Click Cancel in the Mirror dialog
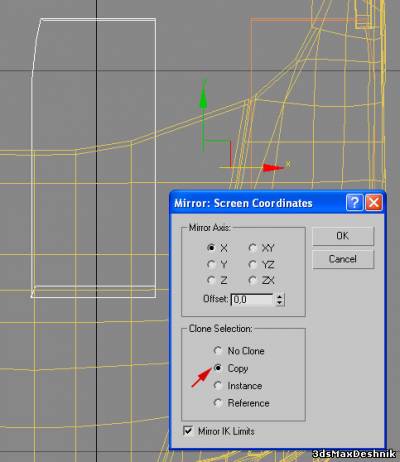The image size is (400, 462). pos(343,259)
